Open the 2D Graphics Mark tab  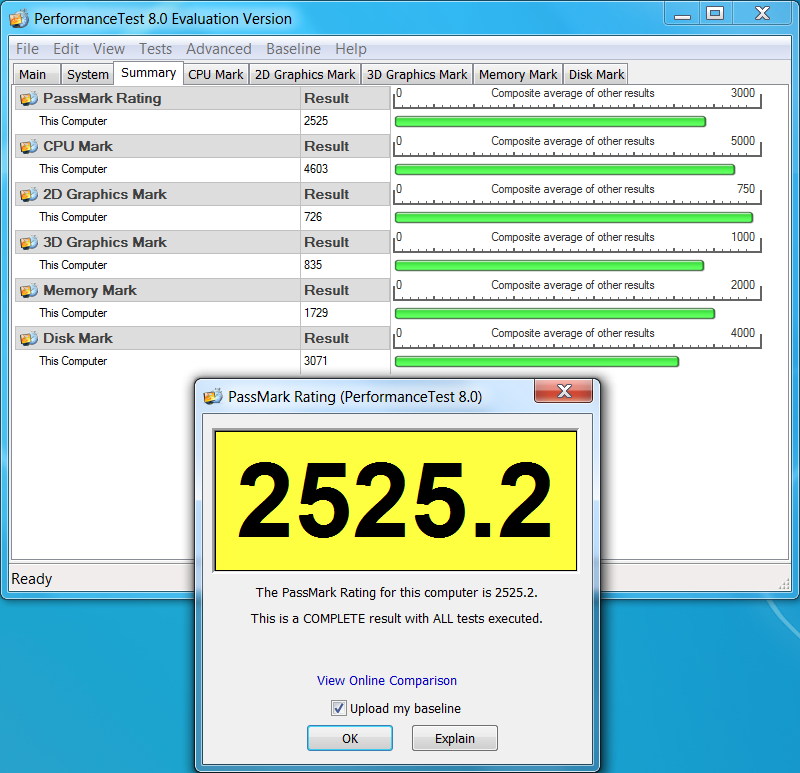pos(305,74)
